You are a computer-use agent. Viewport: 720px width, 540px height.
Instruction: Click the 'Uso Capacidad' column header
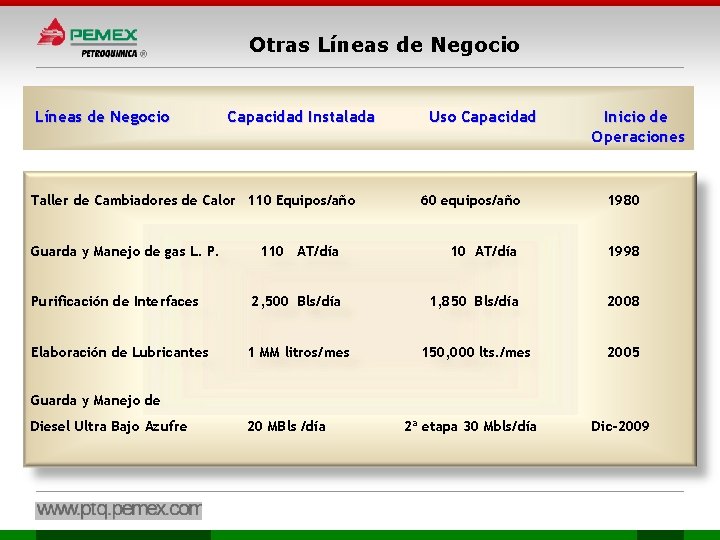pyautogui.click(x=482, y=117)
